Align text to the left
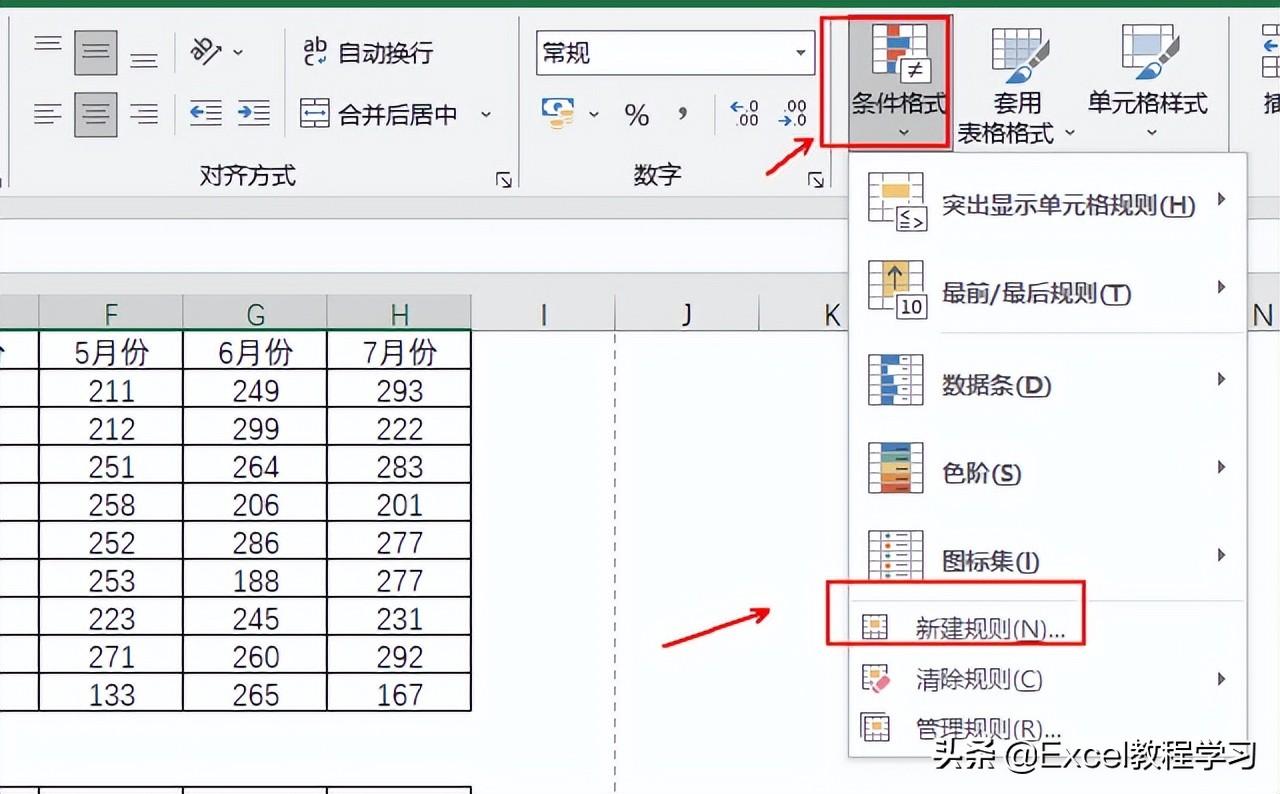 pos(48,114)
